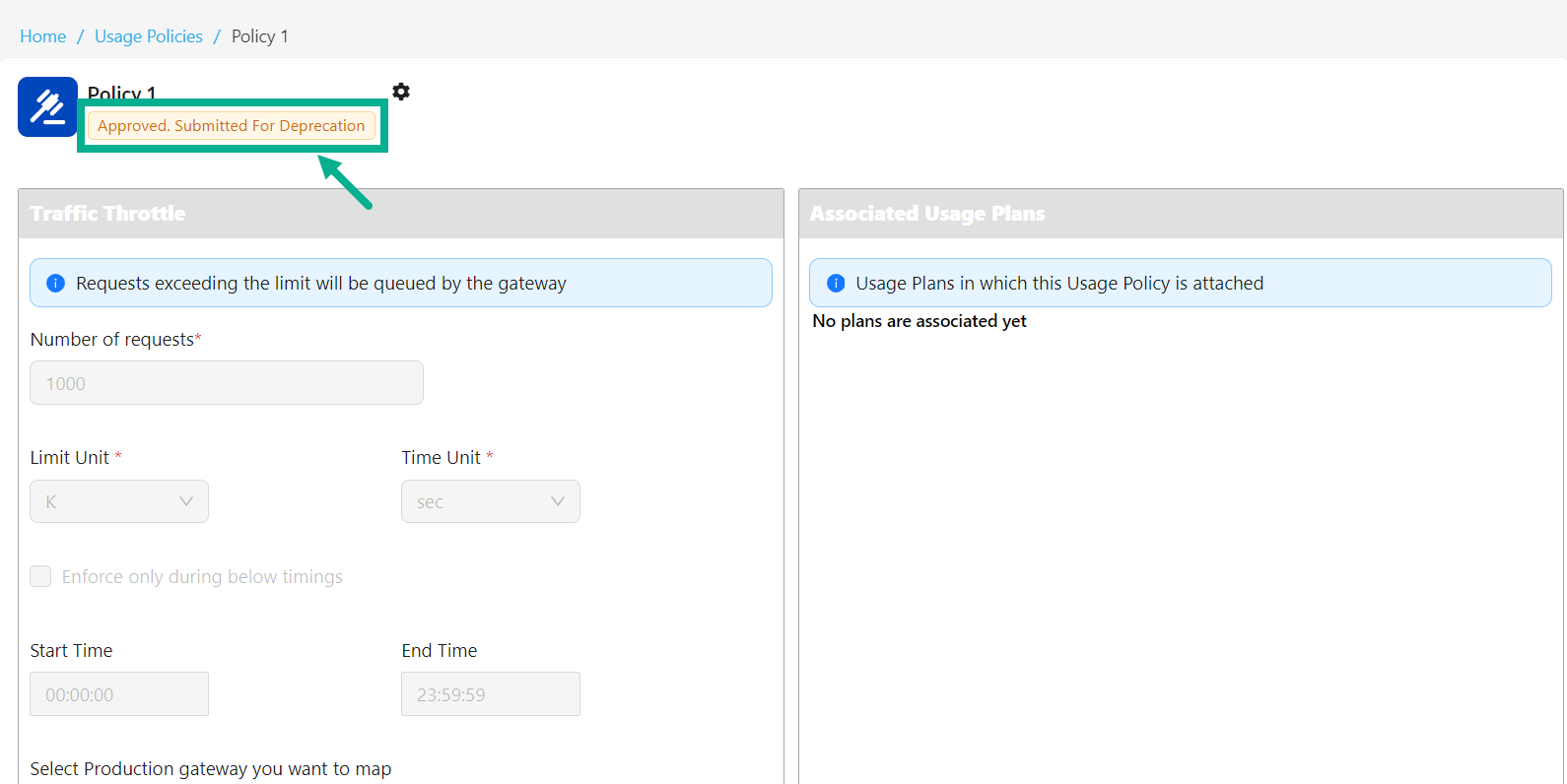Click the No plans are associated yet text
The width and height of the screenshot is (1567, 784).
point(919,321)
